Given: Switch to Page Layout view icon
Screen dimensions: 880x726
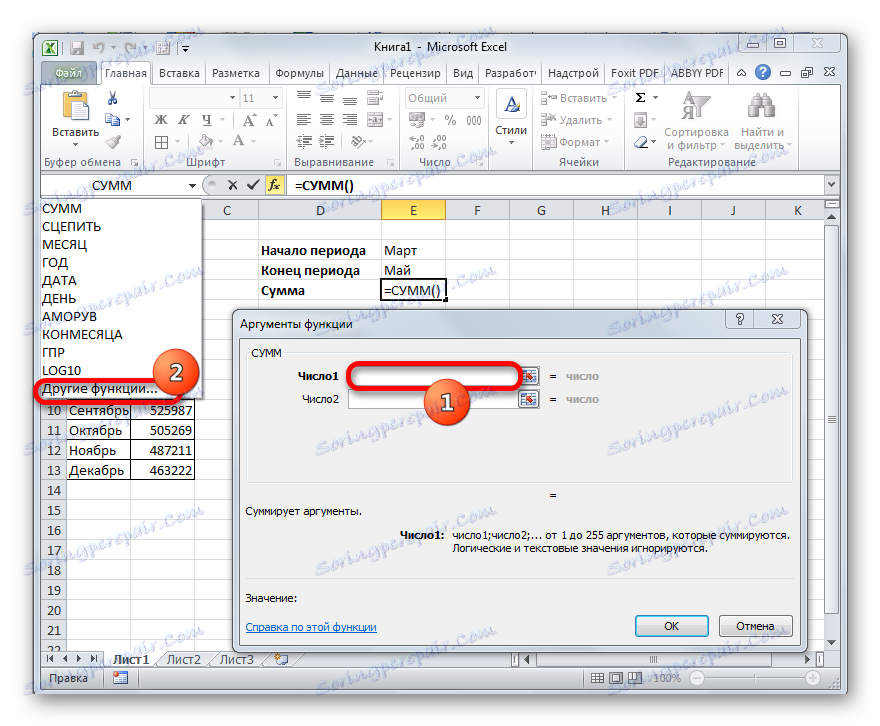Looking at the screenshot, I should (x=616, y=678).
